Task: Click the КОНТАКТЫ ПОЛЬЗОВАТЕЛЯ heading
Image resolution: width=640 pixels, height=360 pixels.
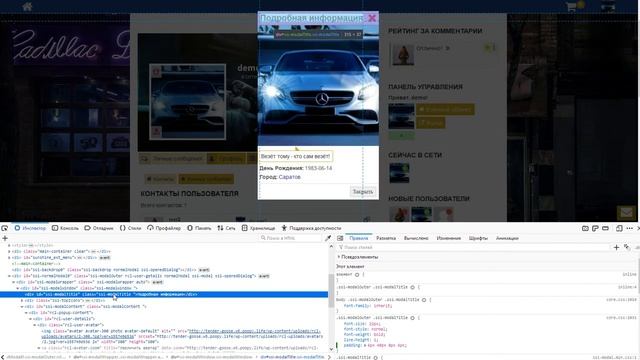Action: pos(189,193)
